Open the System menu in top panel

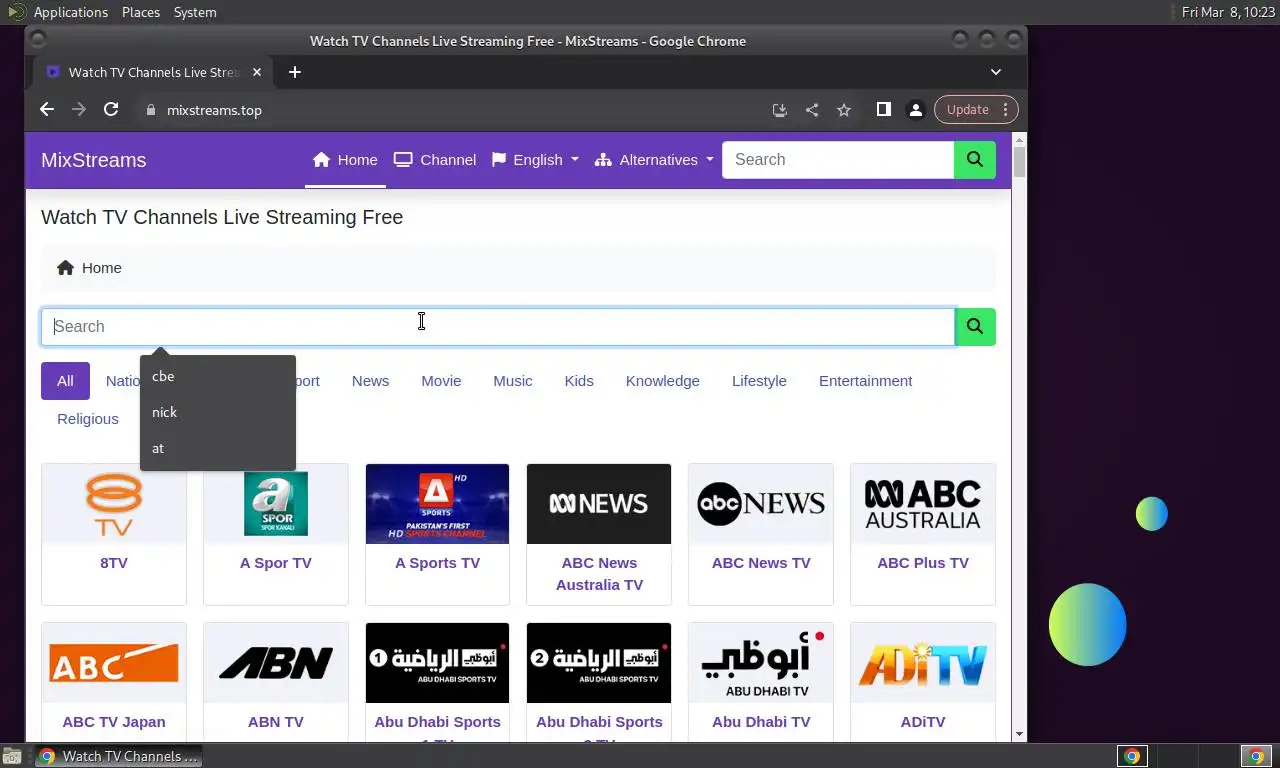[x=195, y=12]
